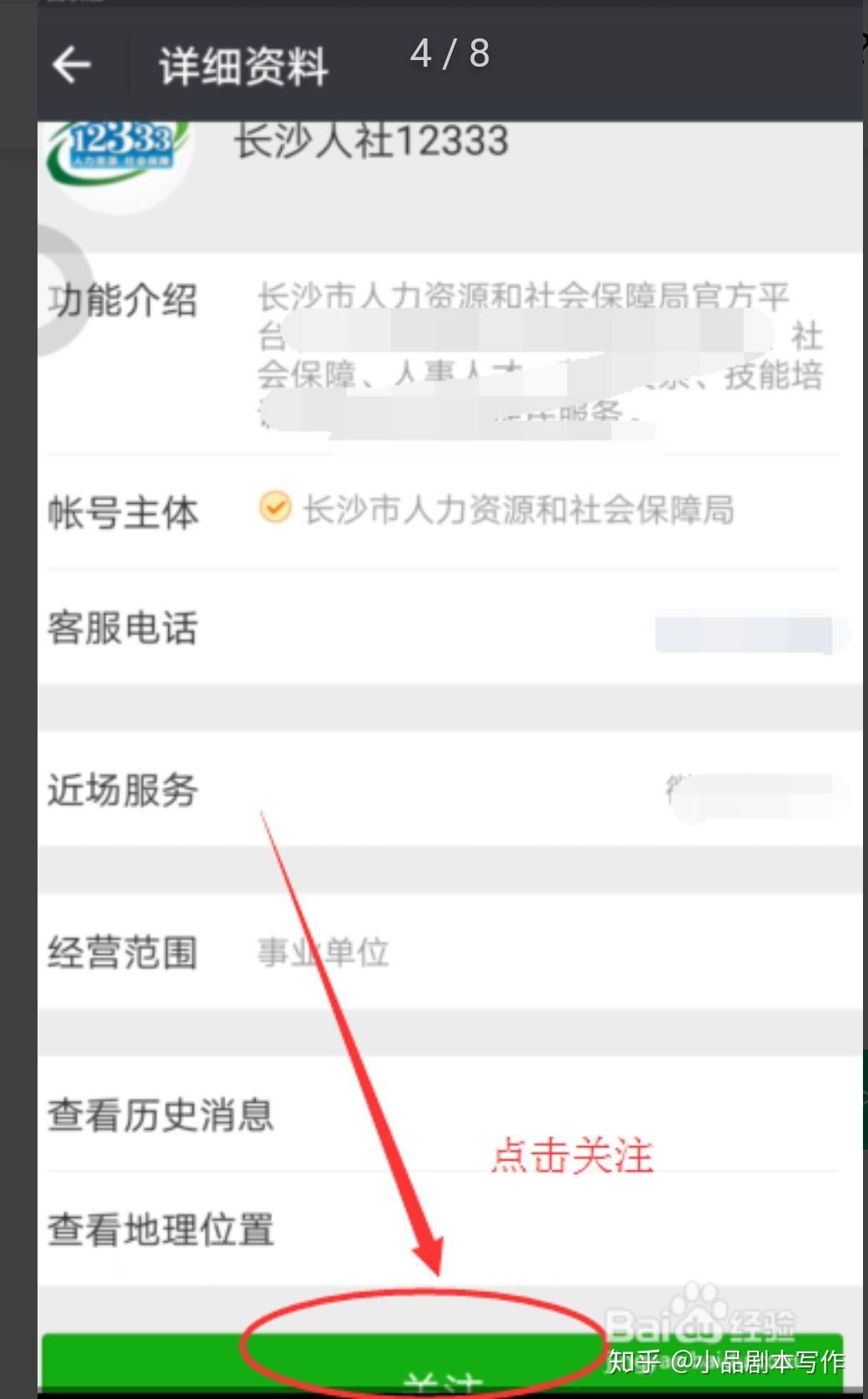868x1399 pixels.
Task: Click the 详细资料 page title
Action: point(243,66)
